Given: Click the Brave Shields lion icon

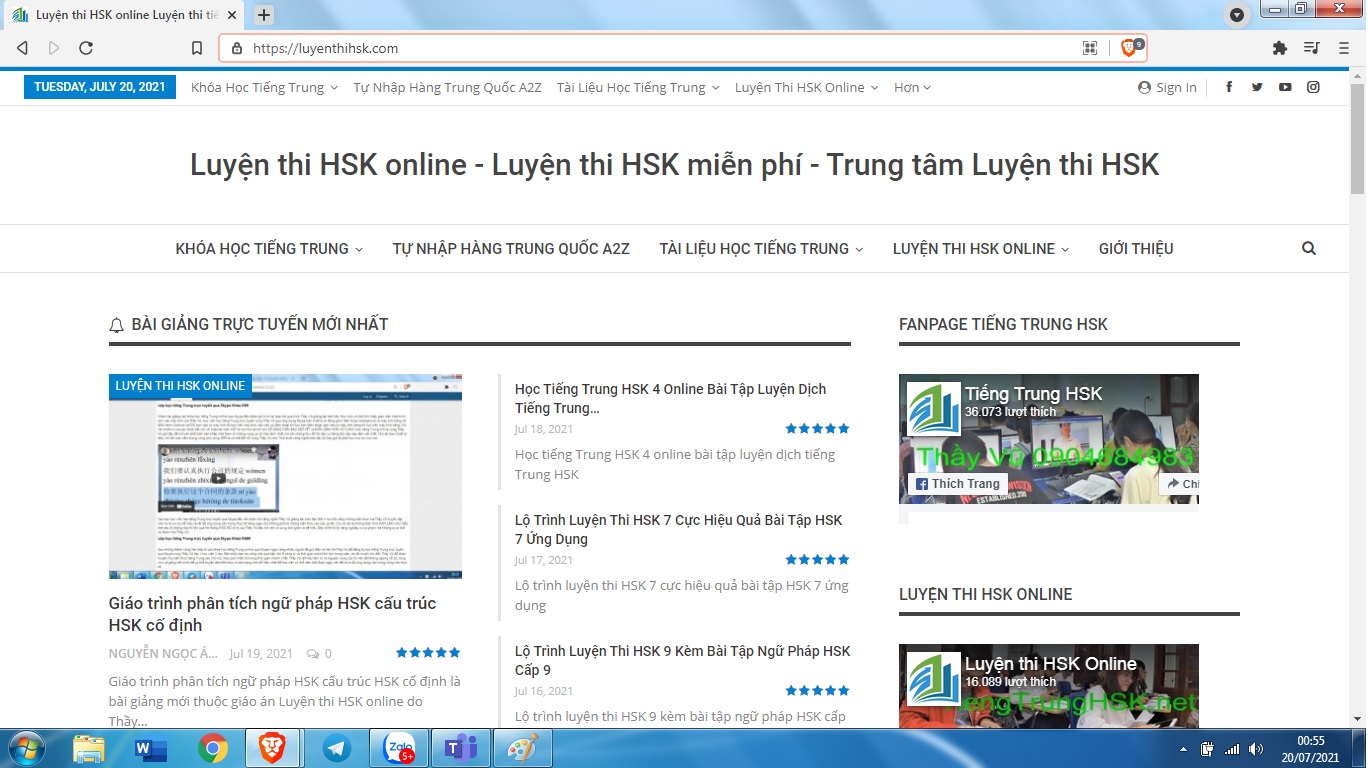Looking at the screenshot, I should [1129, 48].
